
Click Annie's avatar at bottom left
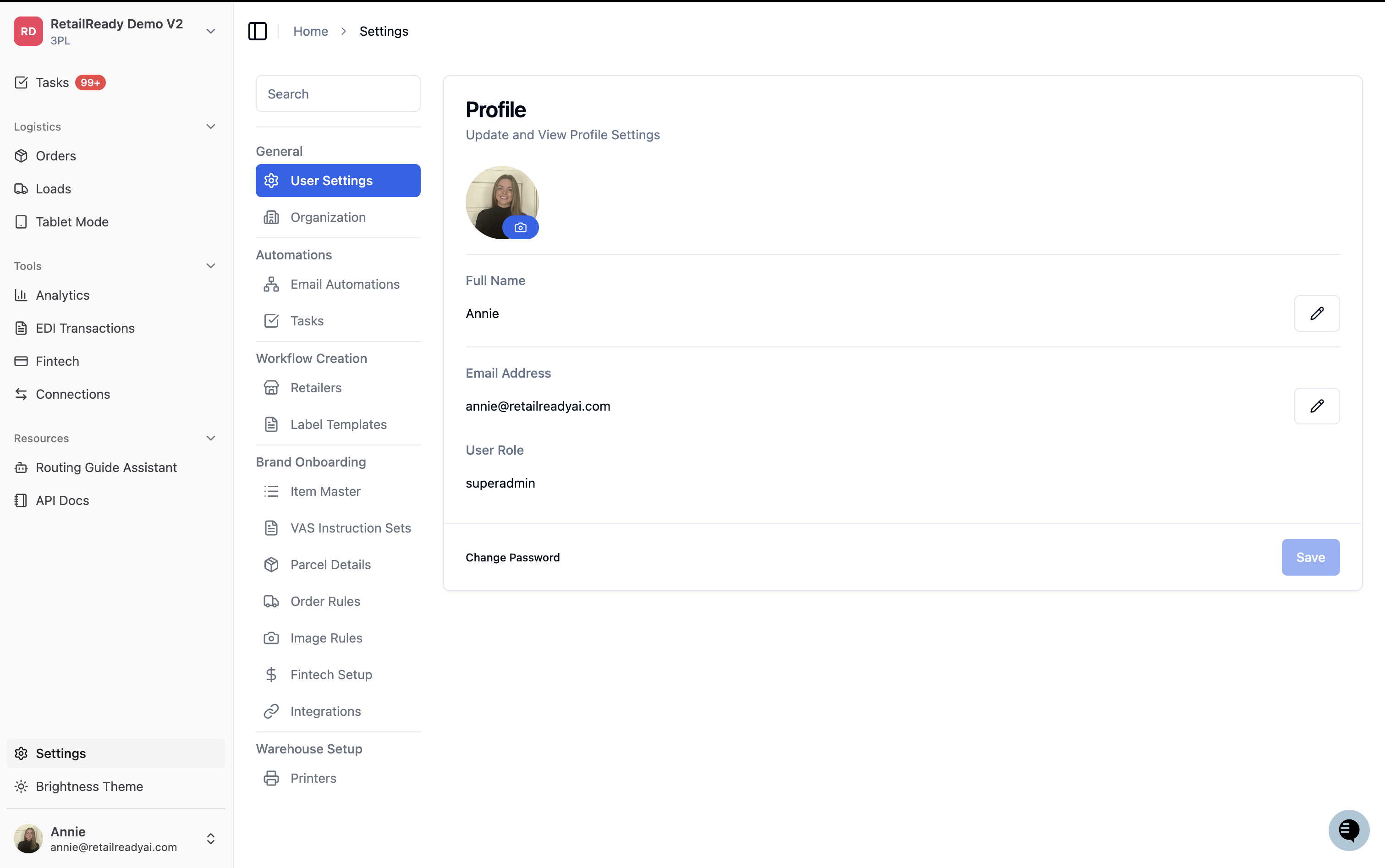coord(28,839)
